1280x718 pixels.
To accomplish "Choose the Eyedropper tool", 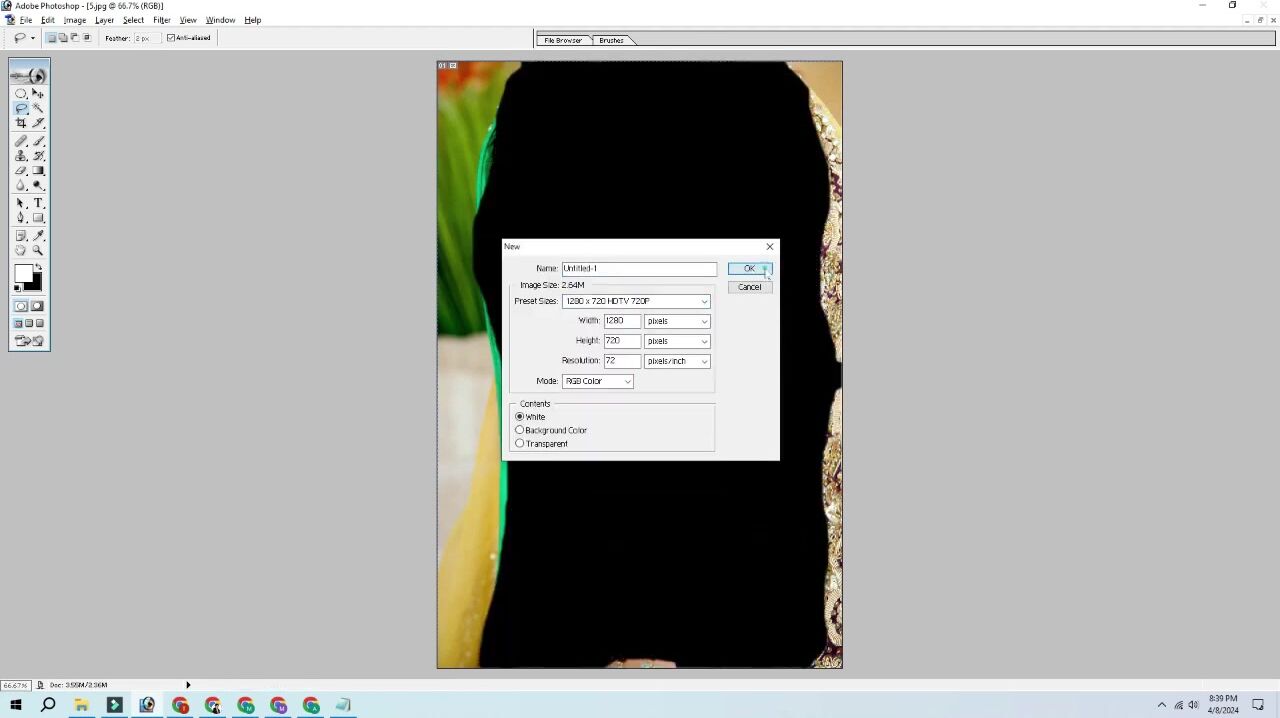I will pos(38,236).
